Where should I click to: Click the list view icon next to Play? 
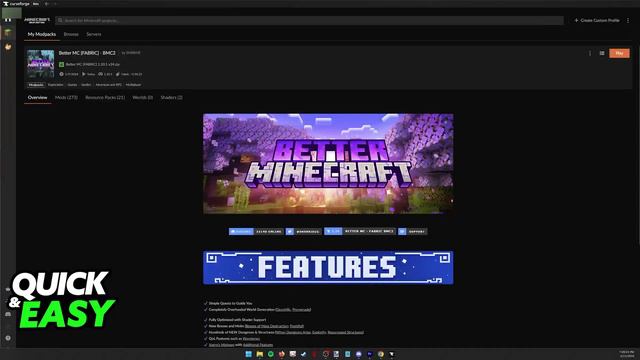[x=602, y=53]
